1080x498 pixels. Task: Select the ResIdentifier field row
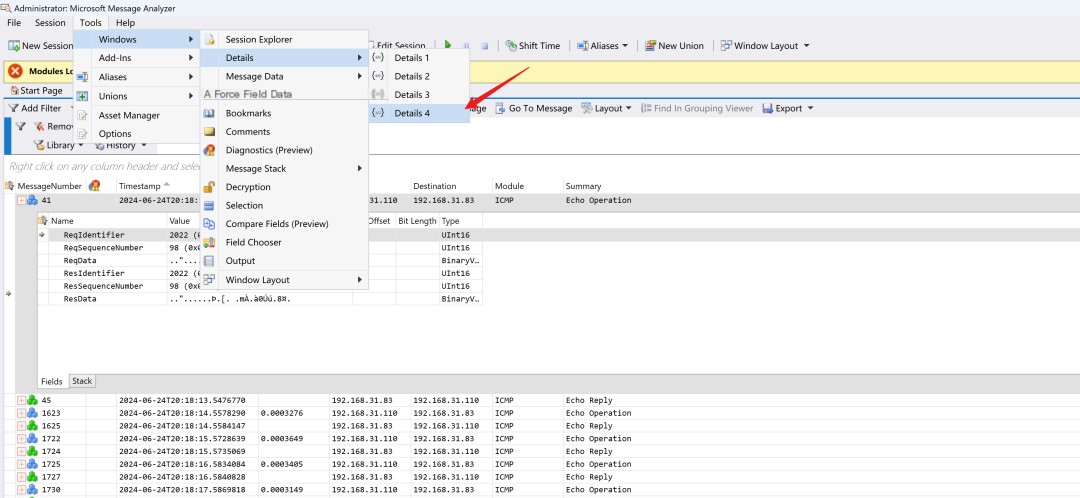[260, 273]
